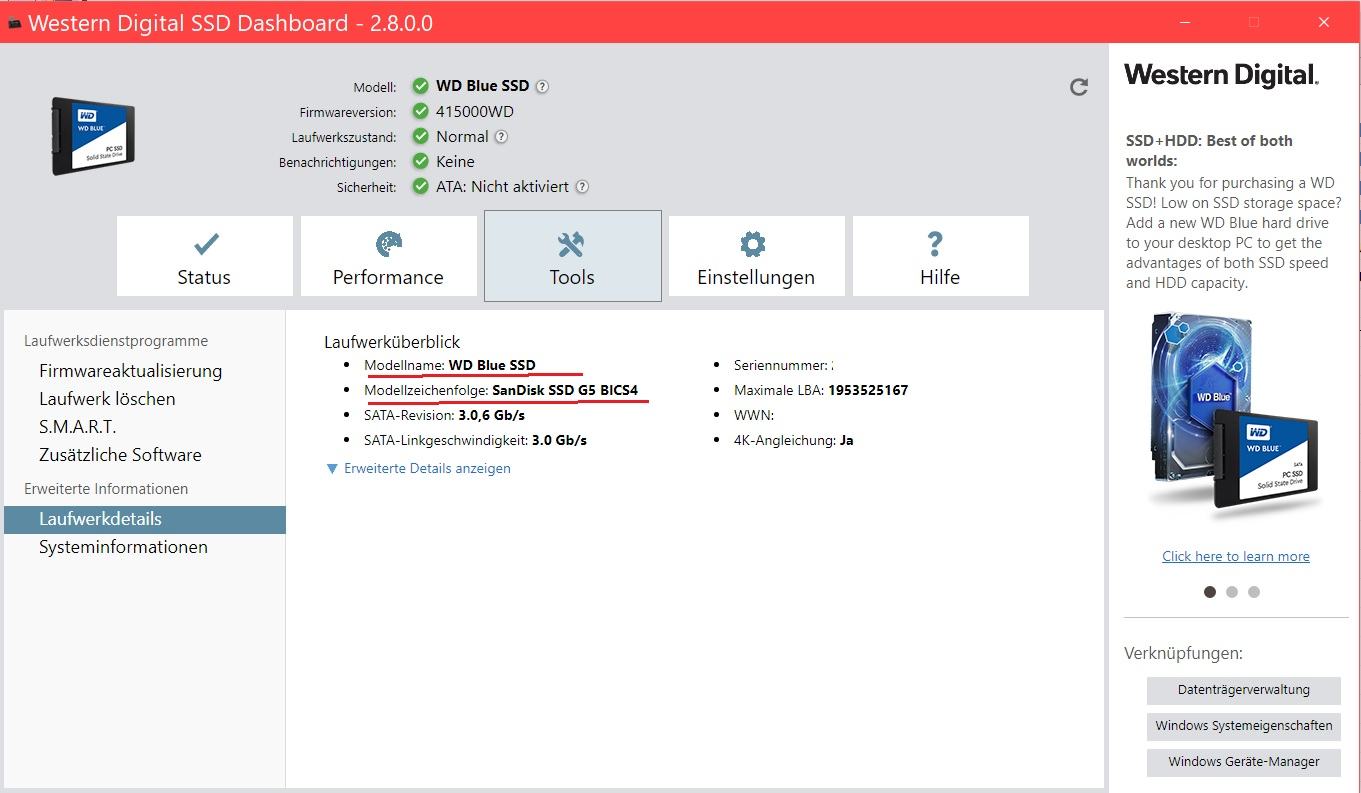Open Firmwareaktualisierung in the sidebar
The height and width of the screenshot is (793, 1361).
pos(130,371)
